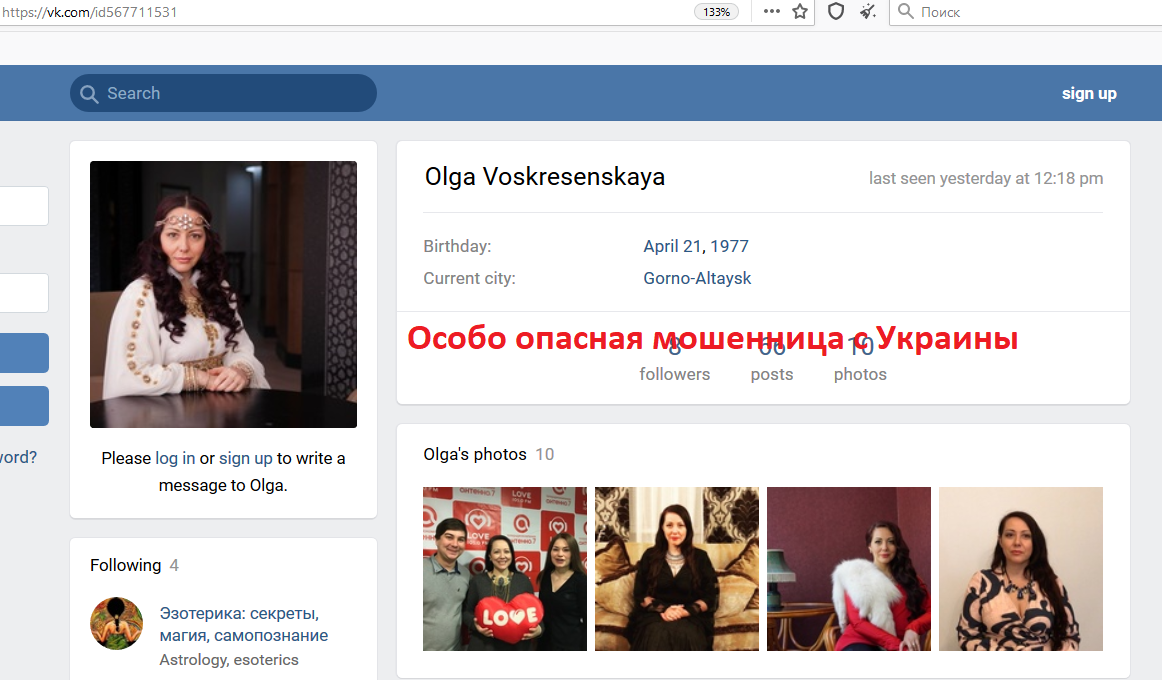Click the sign up link in header
The width and height of the screenshot is (1162, 680).
point(1088,93)
